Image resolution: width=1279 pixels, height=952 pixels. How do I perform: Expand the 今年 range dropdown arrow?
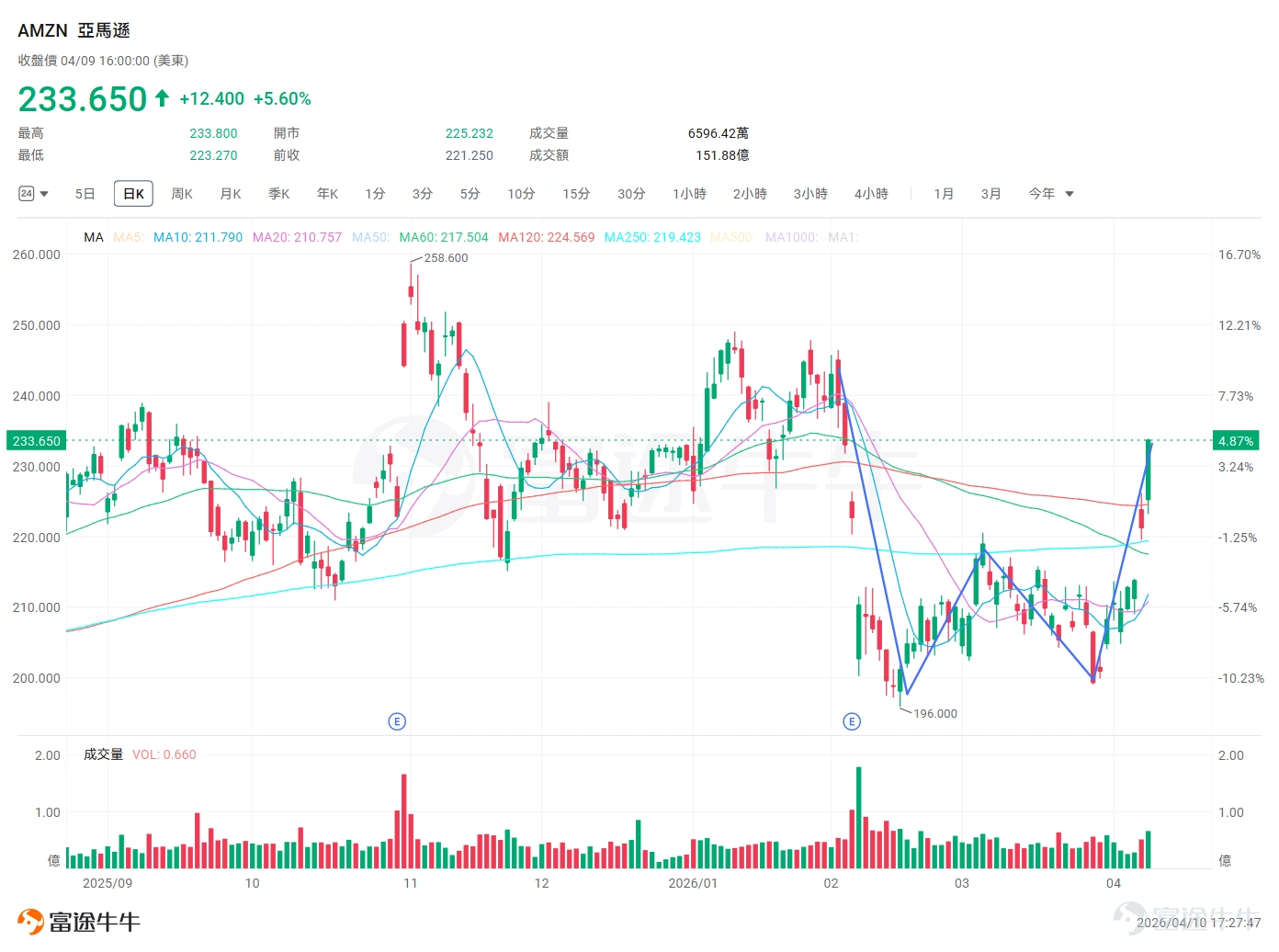[1070, 194]
